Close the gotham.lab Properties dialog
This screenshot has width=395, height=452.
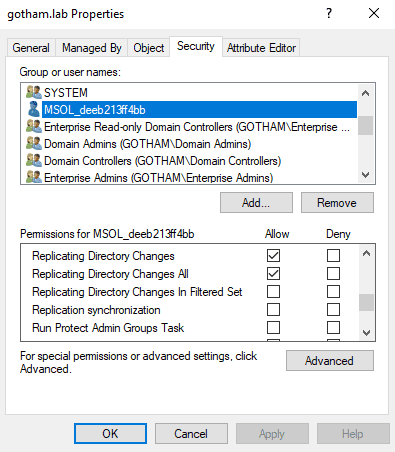[x=374, y=13]
